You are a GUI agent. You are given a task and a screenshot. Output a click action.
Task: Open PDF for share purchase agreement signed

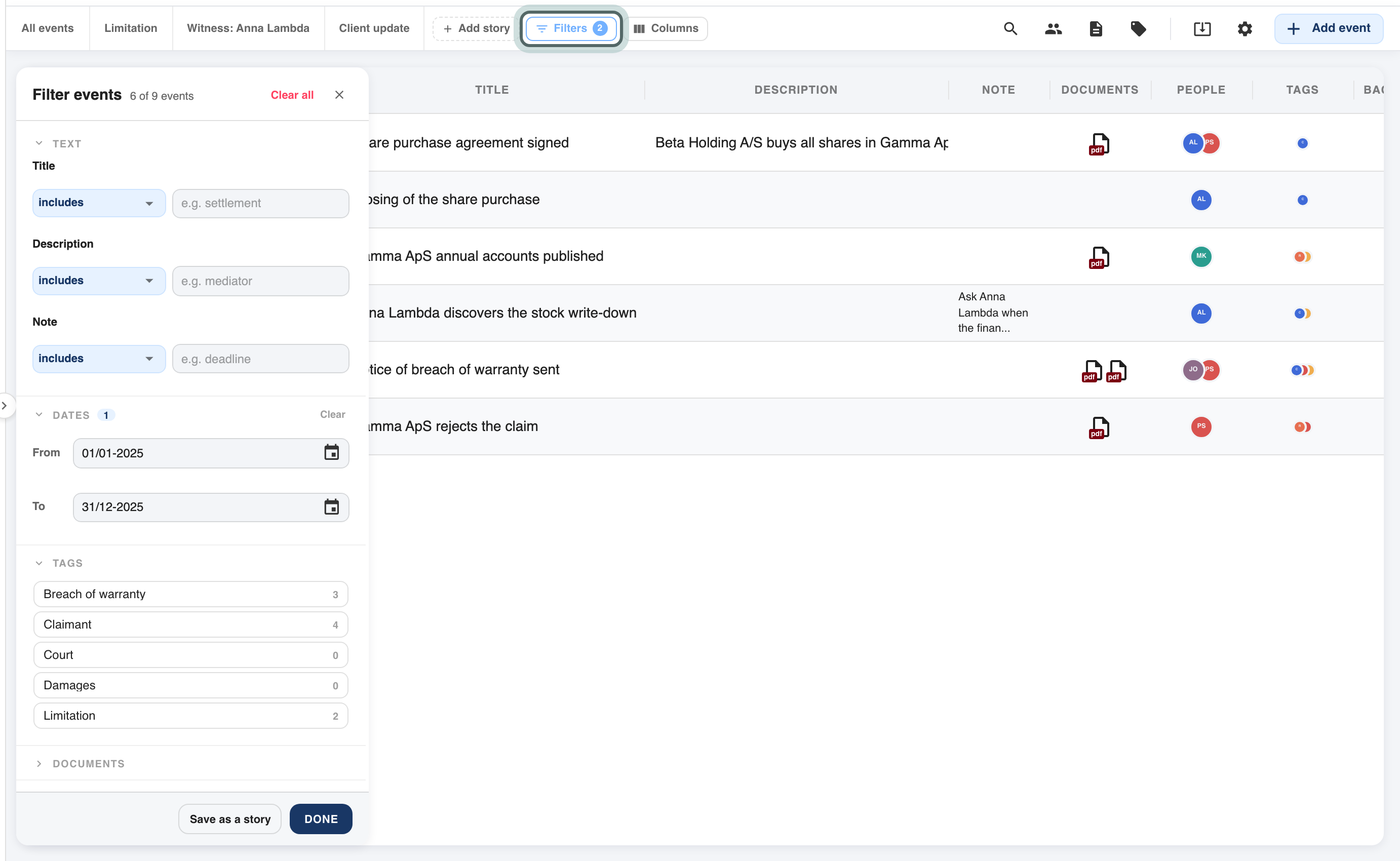click(1099, 144)
